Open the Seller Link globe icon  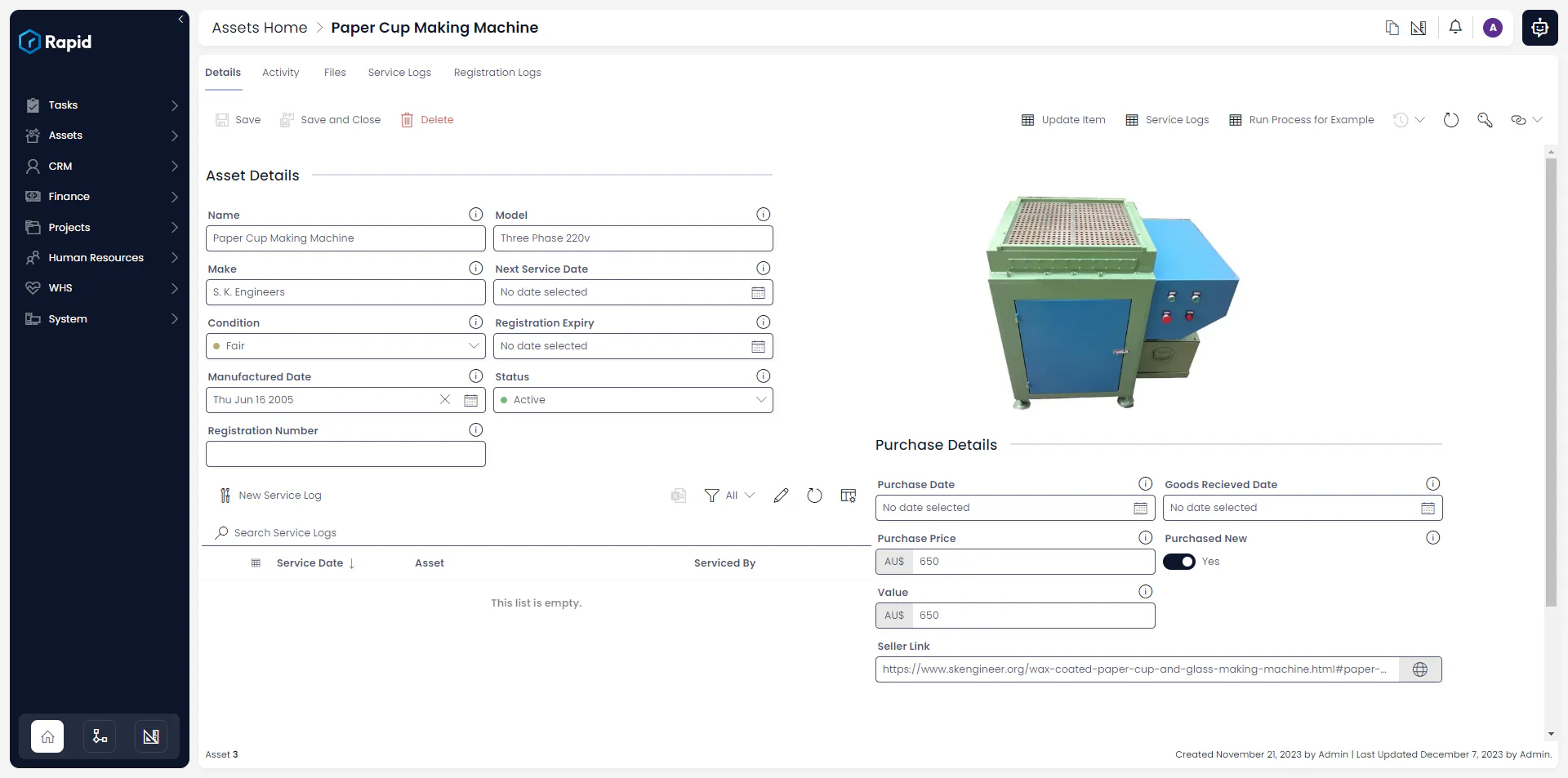click(x=1420, y=669)
